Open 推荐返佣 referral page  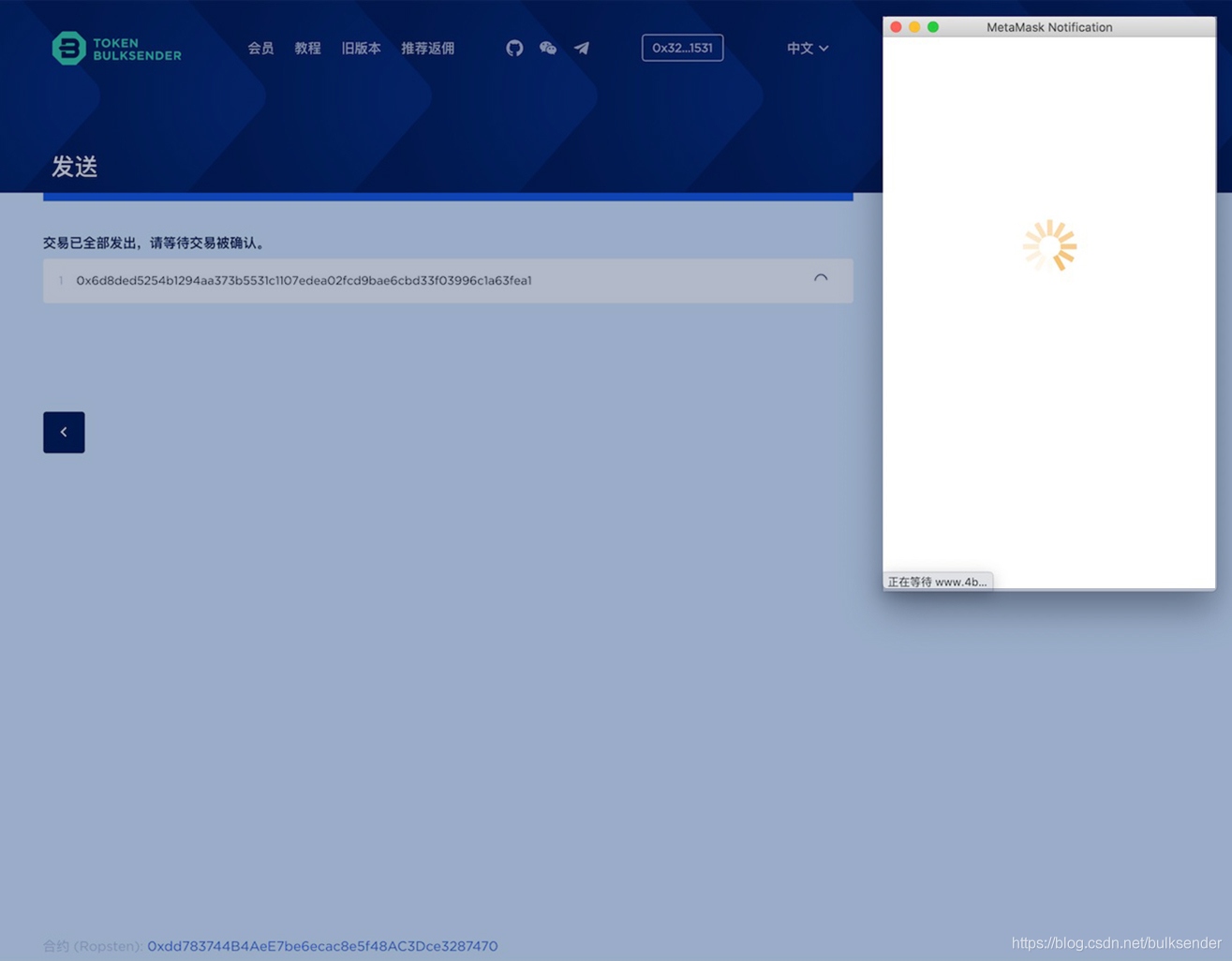[427, 48]
